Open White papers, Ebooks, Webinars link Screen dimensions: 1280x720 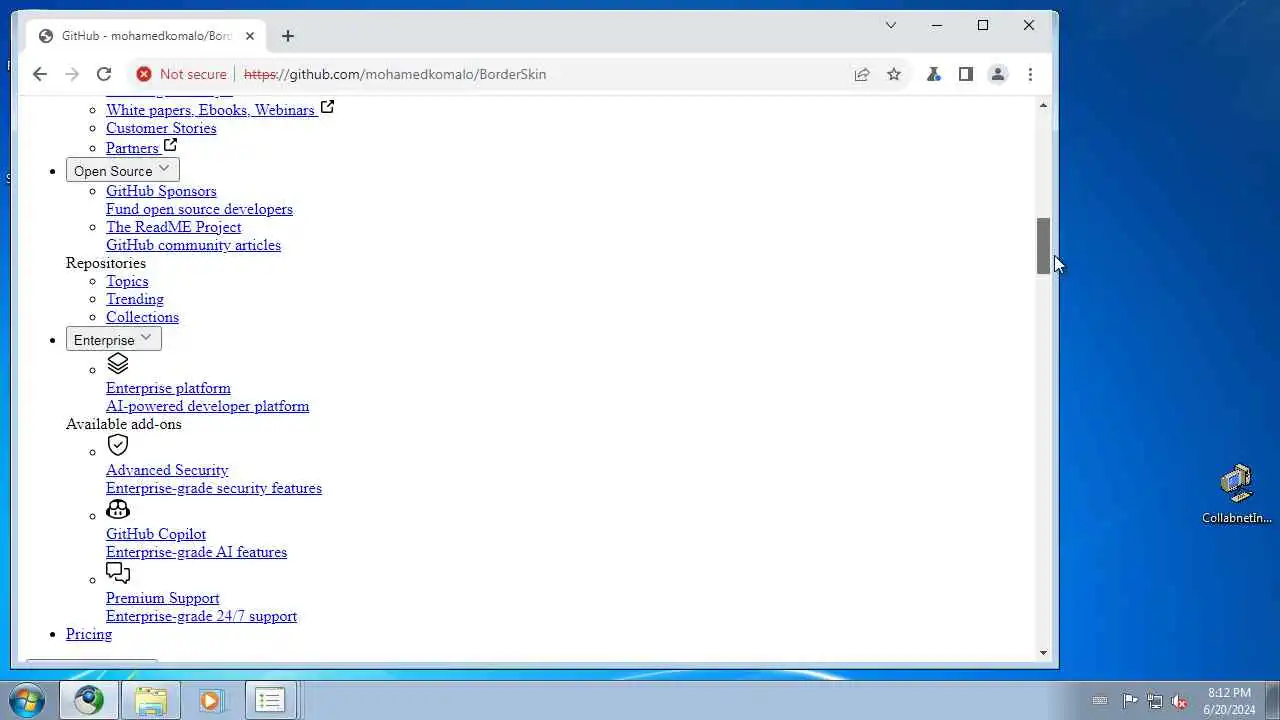(x=210, y=110)
